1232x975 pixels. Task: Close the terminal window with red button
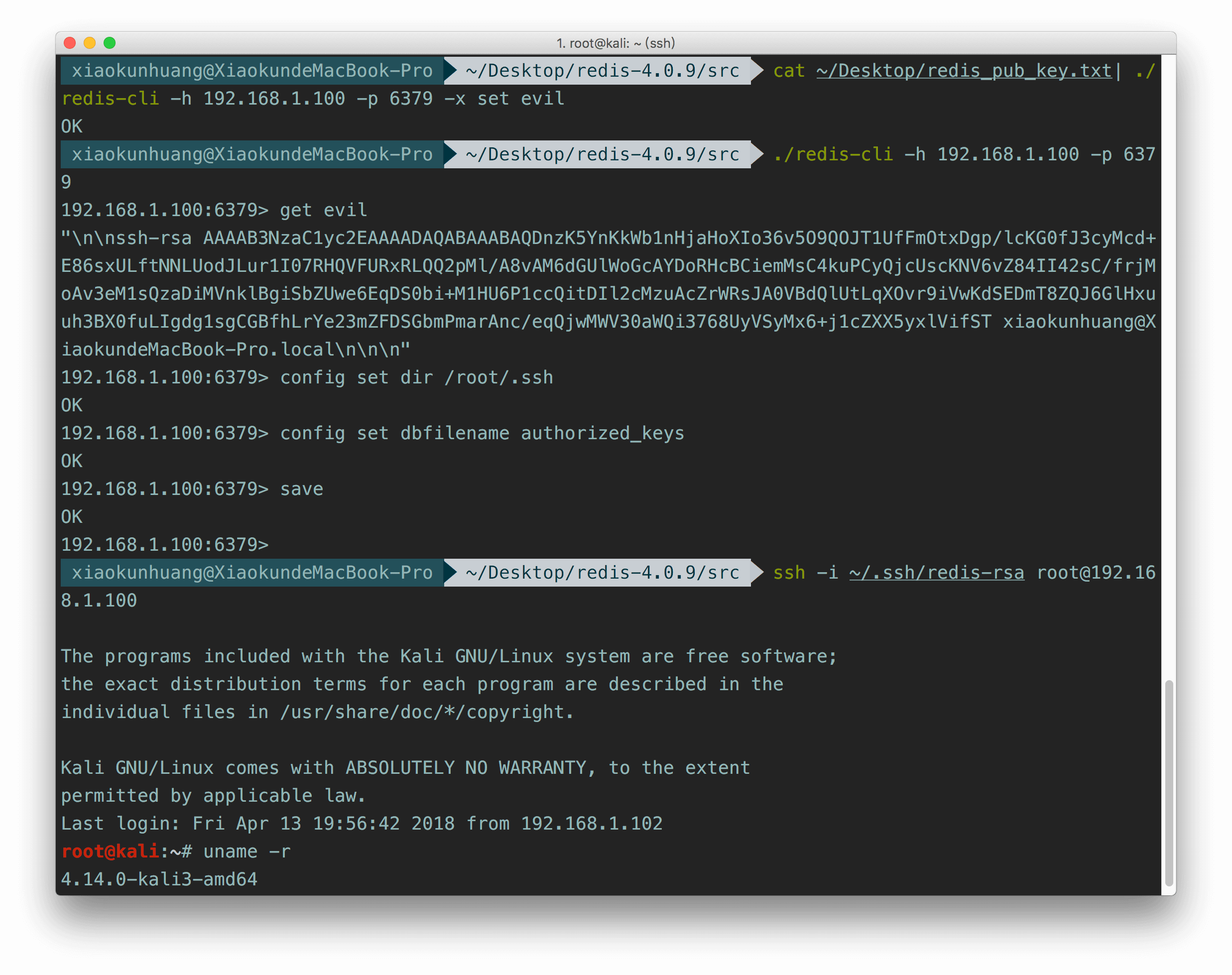click(70, 43)
